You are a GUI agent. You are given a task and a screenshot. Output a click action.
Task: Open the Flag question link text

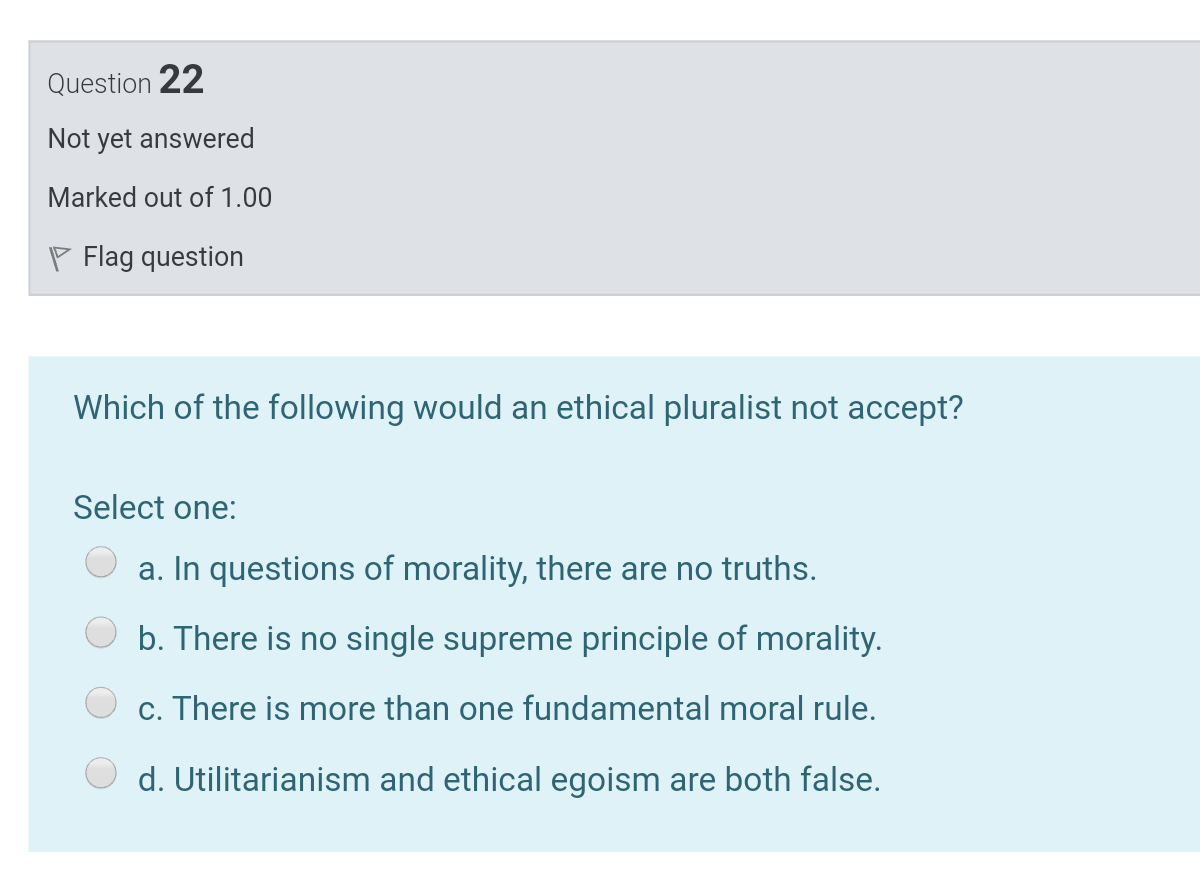pyautogui.click(x=163, y=258)
